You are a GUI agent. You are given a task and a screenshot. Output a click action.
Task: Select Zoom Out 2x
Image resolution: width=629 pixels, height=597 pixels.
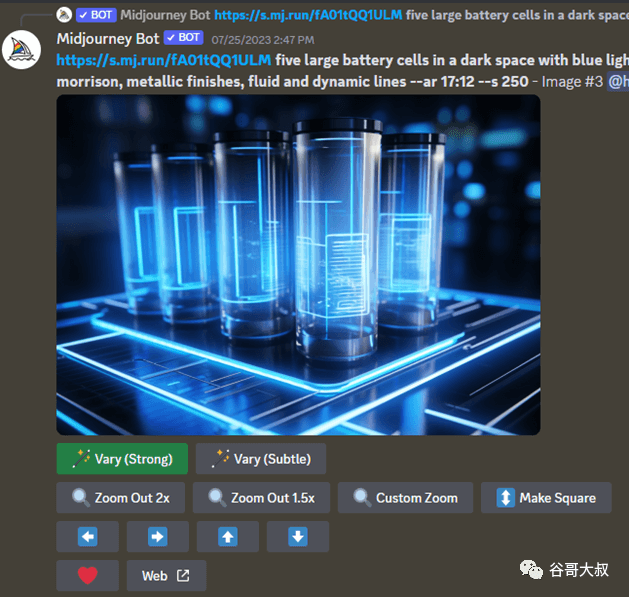(x=120, y=498)
